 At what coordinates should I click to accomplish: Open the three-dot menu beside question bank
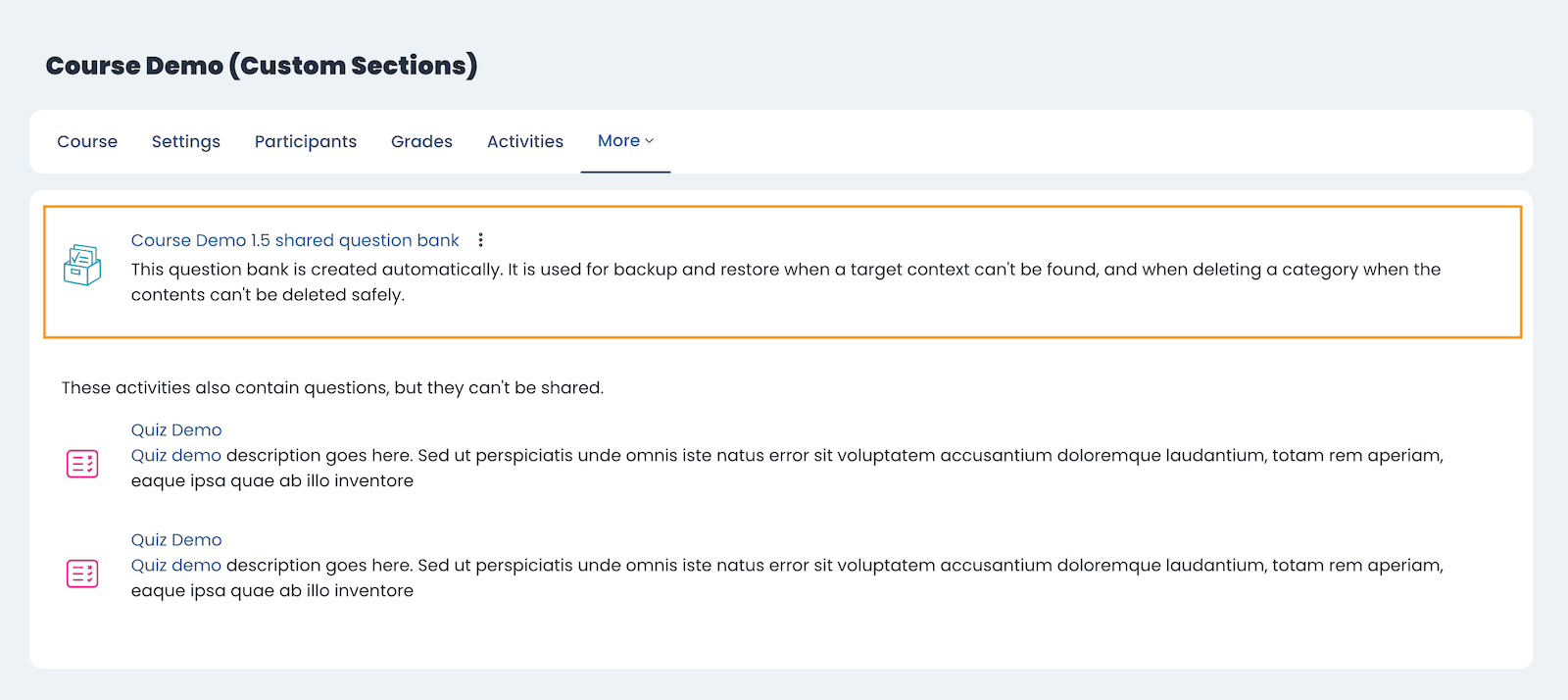pyautogui.click(x=480, y=240)
